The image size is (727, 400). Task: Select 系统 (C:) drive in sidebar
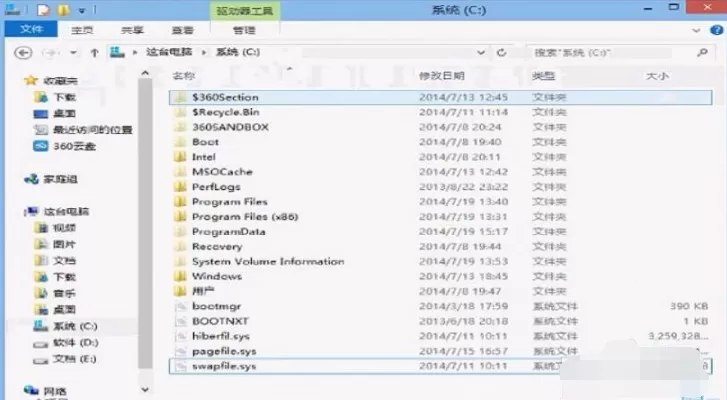65,326
